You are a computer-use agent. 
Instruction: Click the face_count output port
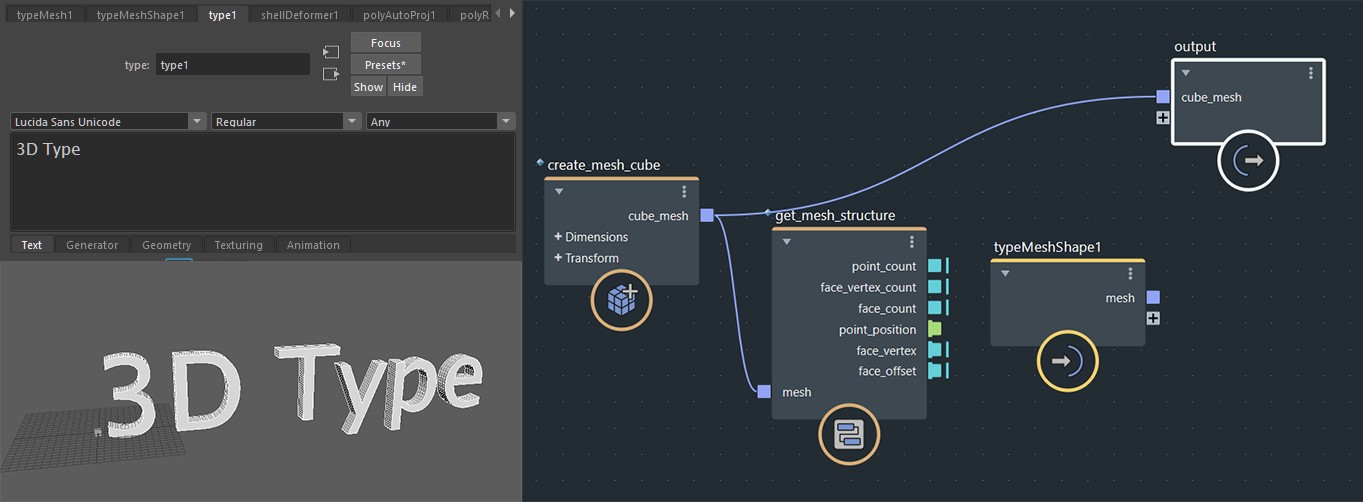click(x=935, y=308)
